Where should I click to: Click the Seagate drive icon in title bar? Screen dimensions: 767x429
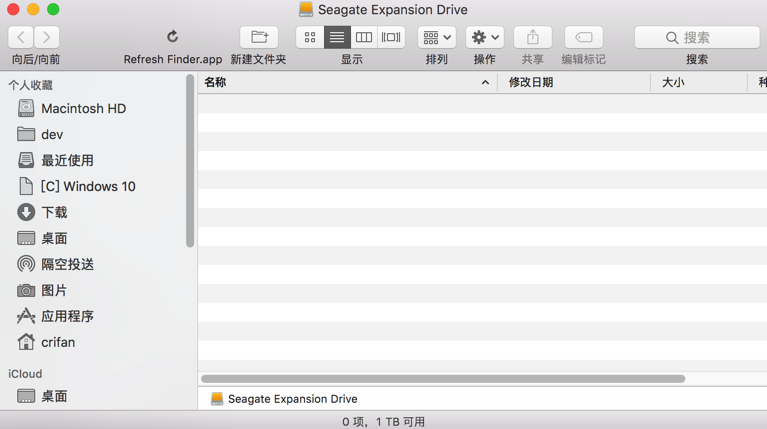click(x=306, y=9)
